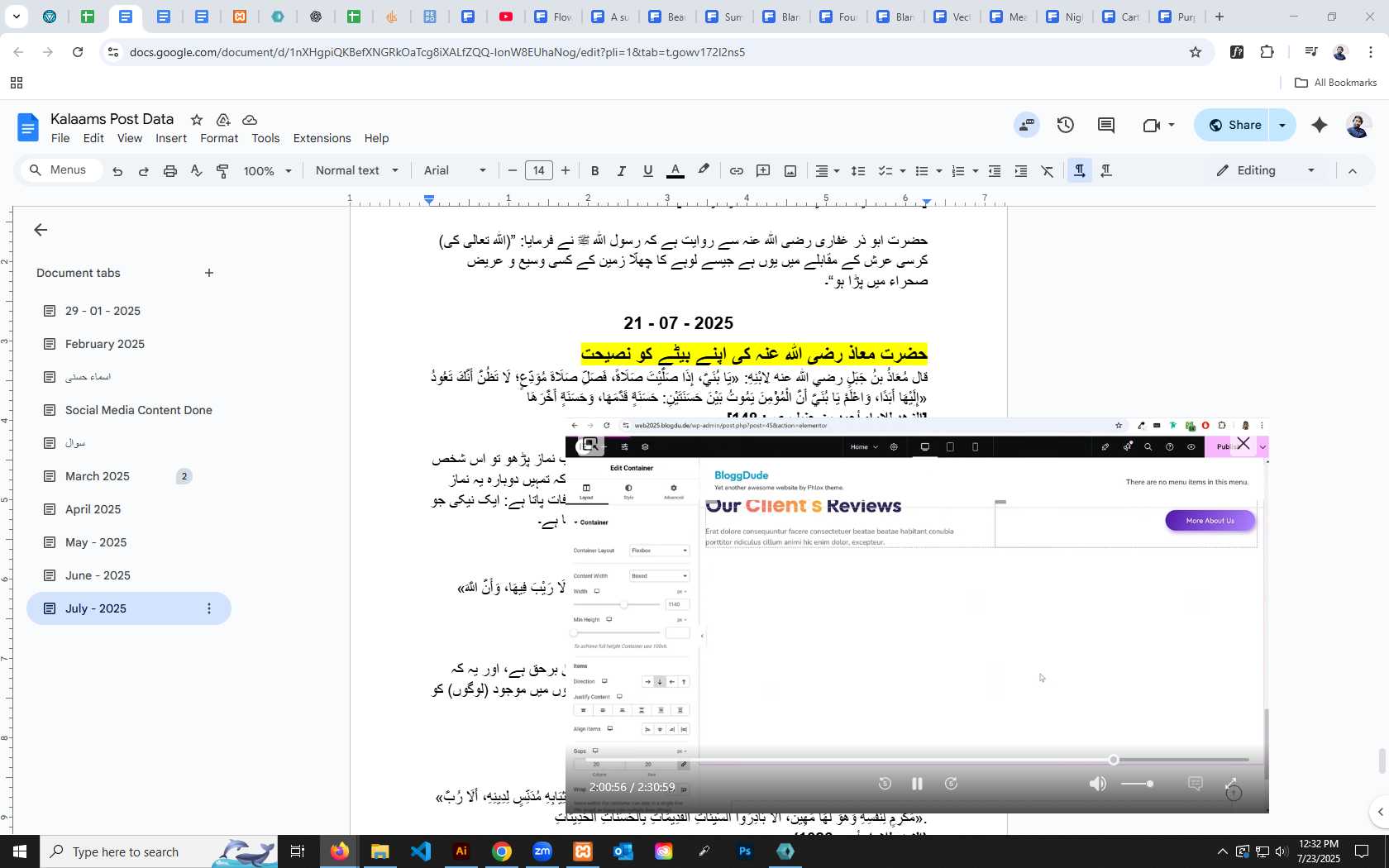This screenshot has width=1389, height=868.
Task: Click the font size field showing 14
Action: 539,171
